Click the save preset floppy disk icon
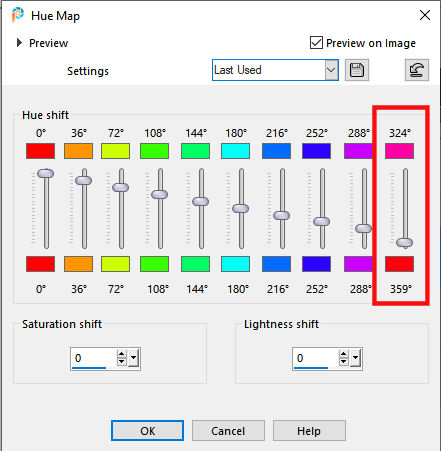The height and width of the screenshot is (451, 441). point(357,70)
